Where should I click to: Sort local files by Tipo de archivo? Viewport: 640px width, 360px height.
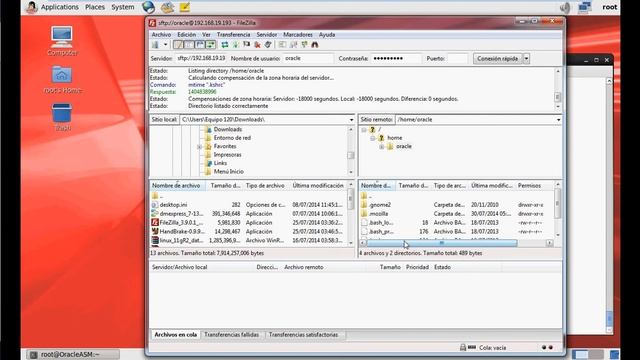[267, 186]
